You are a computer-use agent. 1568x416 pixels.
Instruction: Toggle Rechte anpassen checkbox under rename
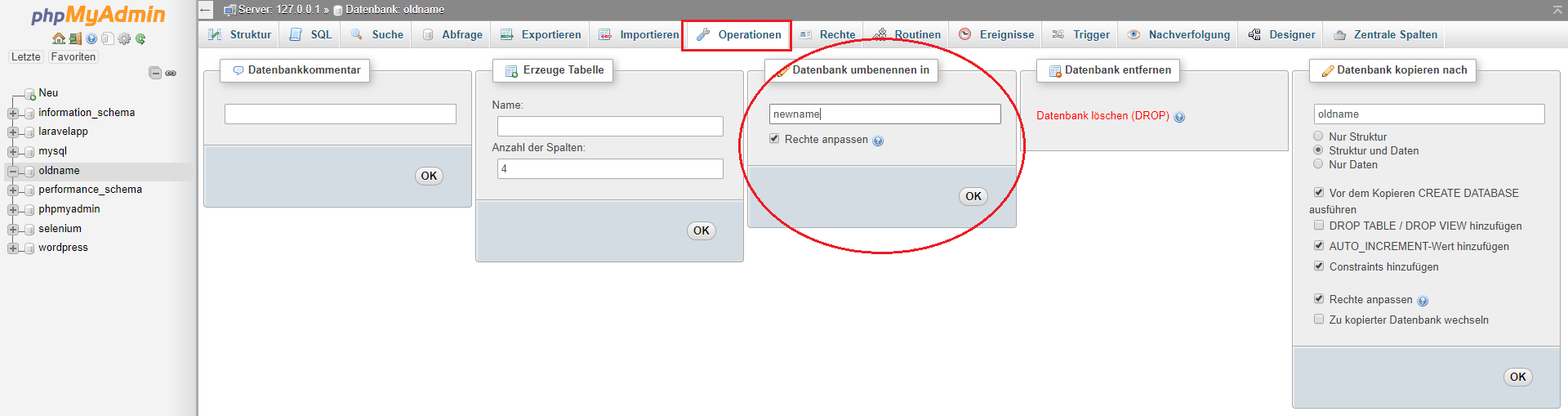[774, 139]
